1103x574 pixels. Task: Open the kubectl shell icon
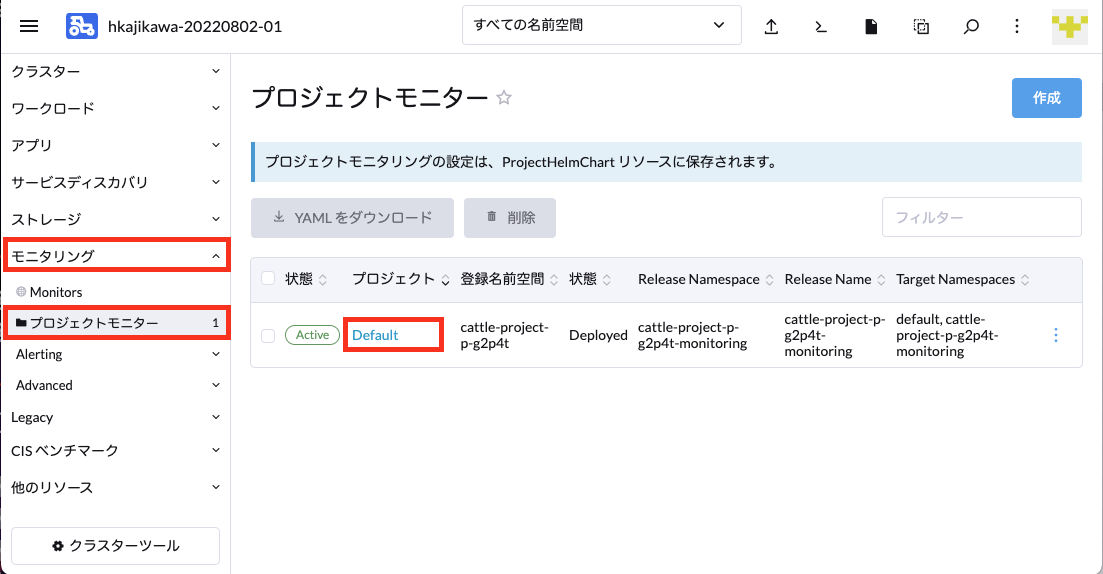821,27
